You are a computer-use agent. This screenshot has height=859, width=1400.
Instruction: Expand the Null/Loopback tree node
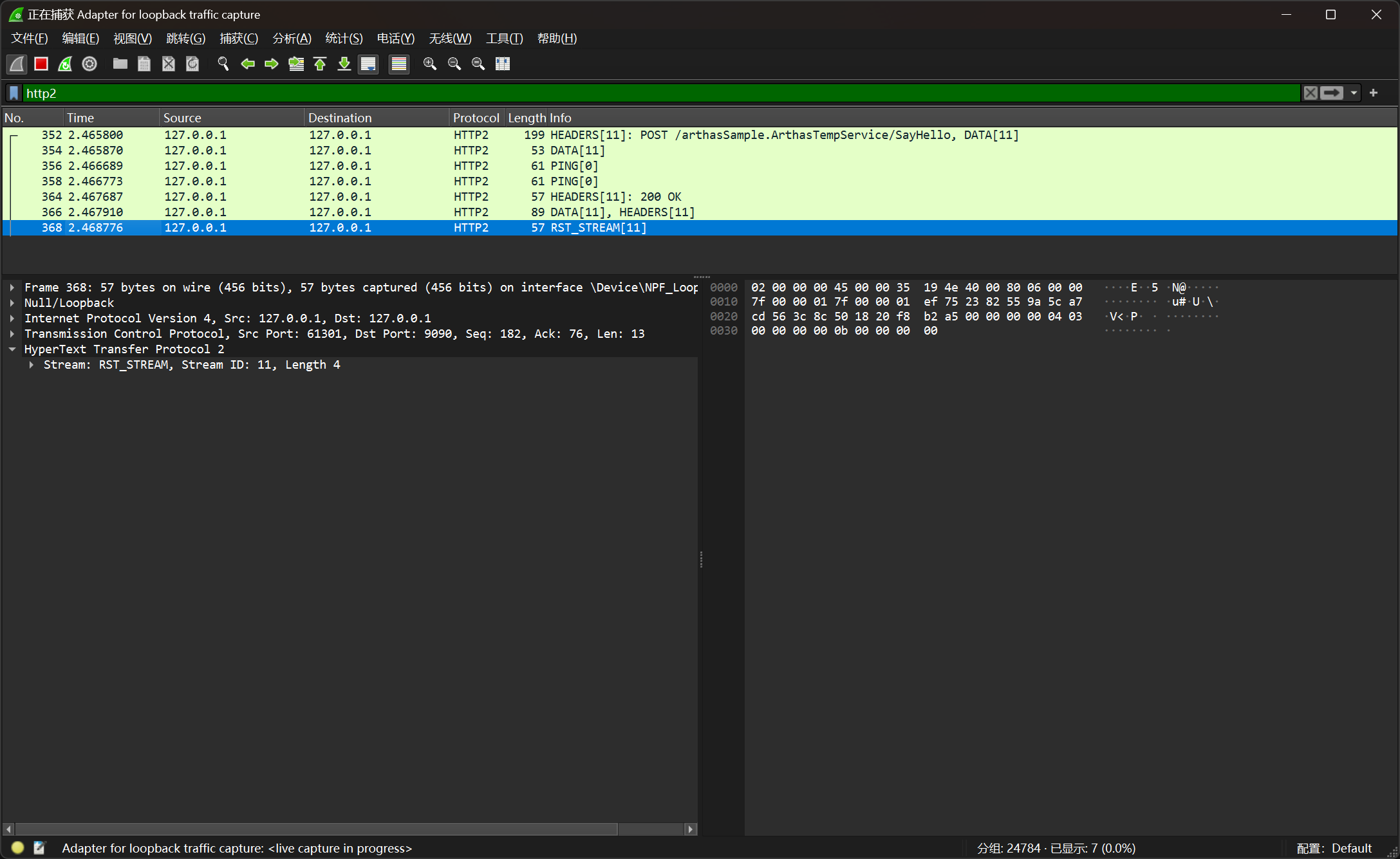click(x=12, y=303)
